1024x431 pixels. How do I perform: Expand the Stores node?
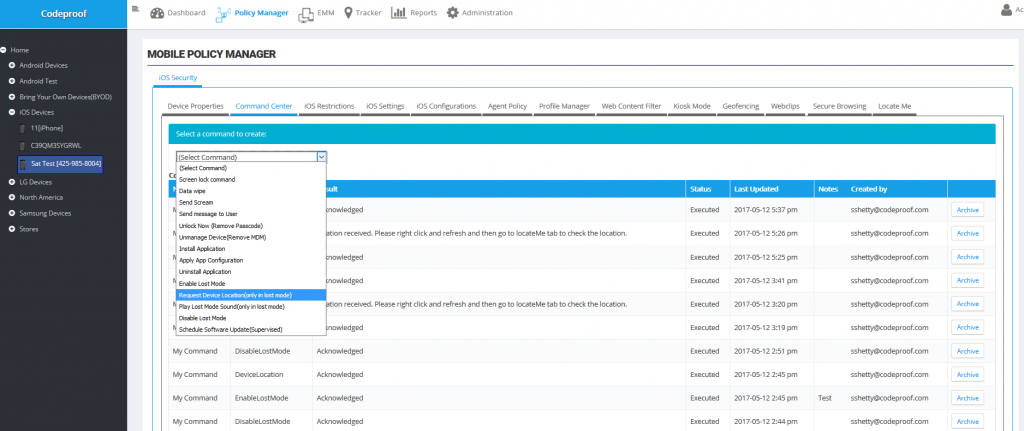12,229
